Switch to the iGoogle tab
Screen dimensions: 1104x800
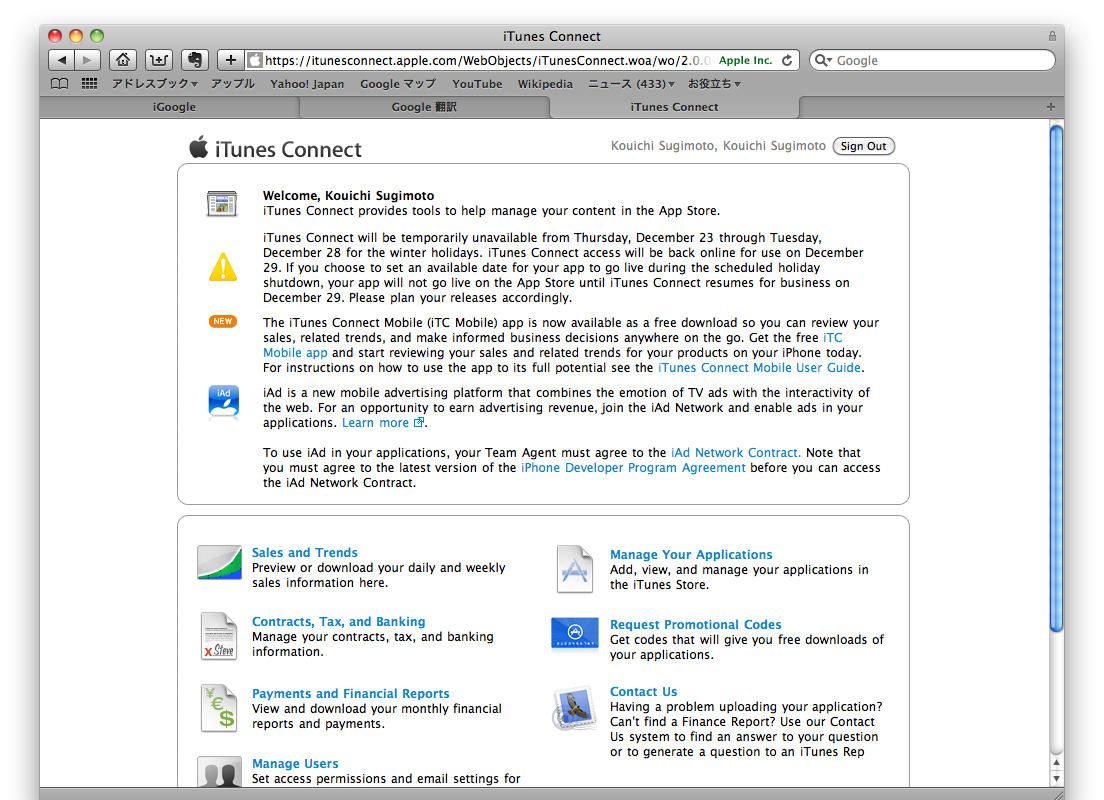click(174, 107)
